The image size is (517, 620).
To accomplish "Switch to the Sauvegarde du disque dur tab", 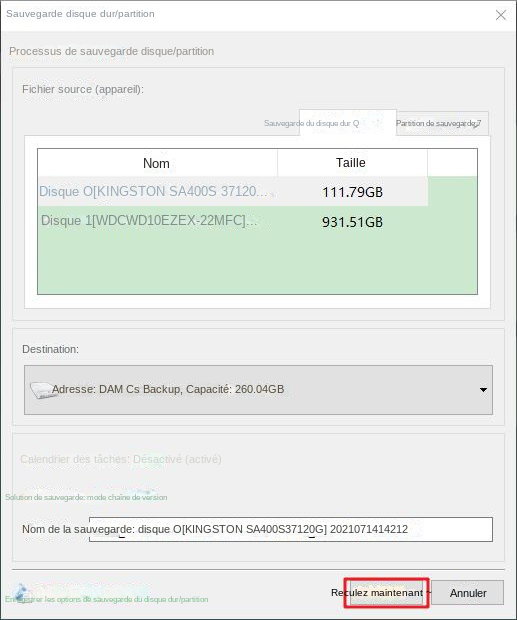I will (311, 123).
